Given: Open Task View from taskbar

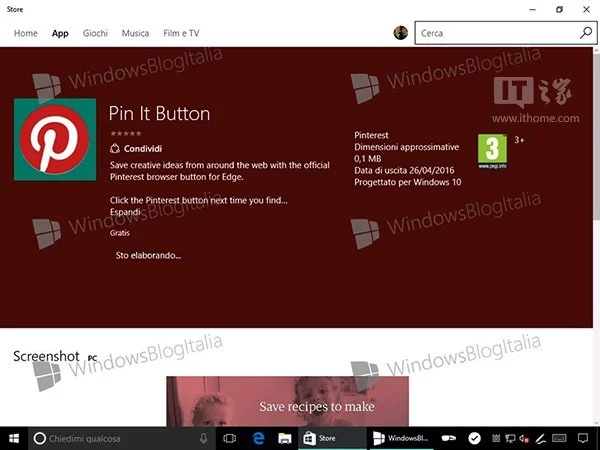Looking at the screenshot, I should pos(230,439).
